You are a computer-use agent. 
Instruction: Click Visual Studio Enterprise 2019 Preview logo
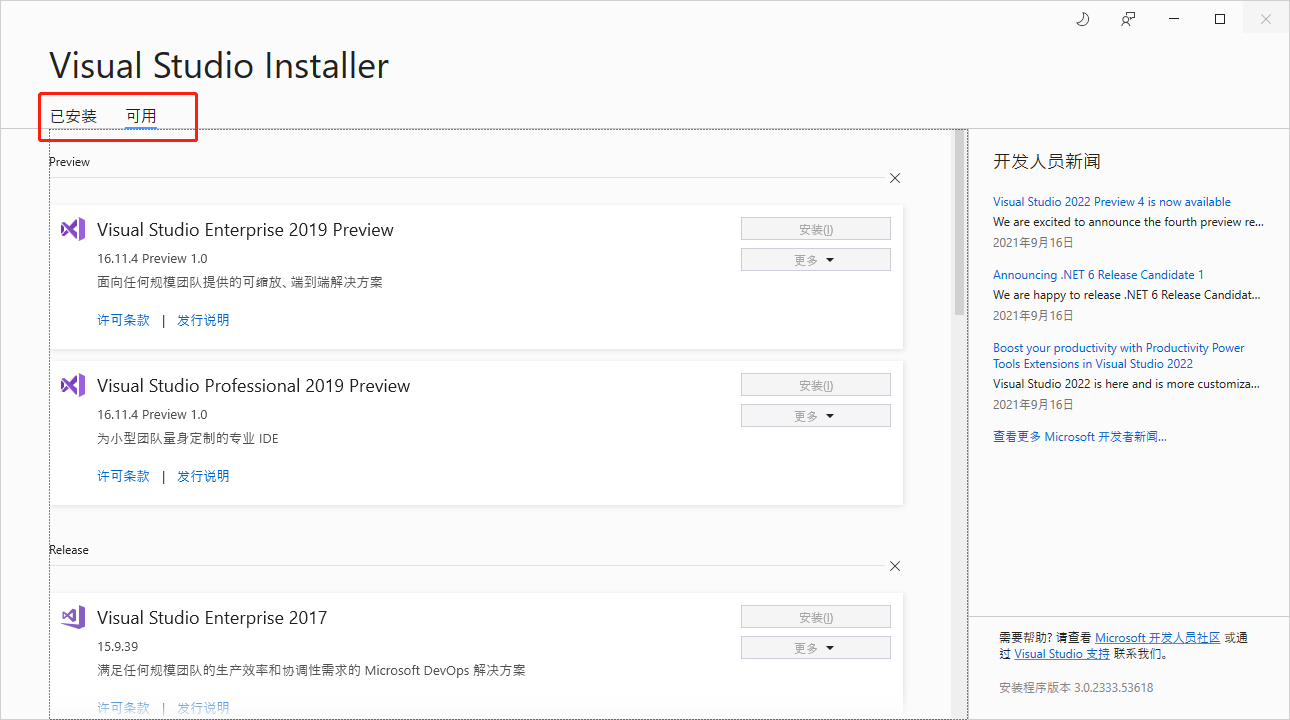click(x=73, y=229)
